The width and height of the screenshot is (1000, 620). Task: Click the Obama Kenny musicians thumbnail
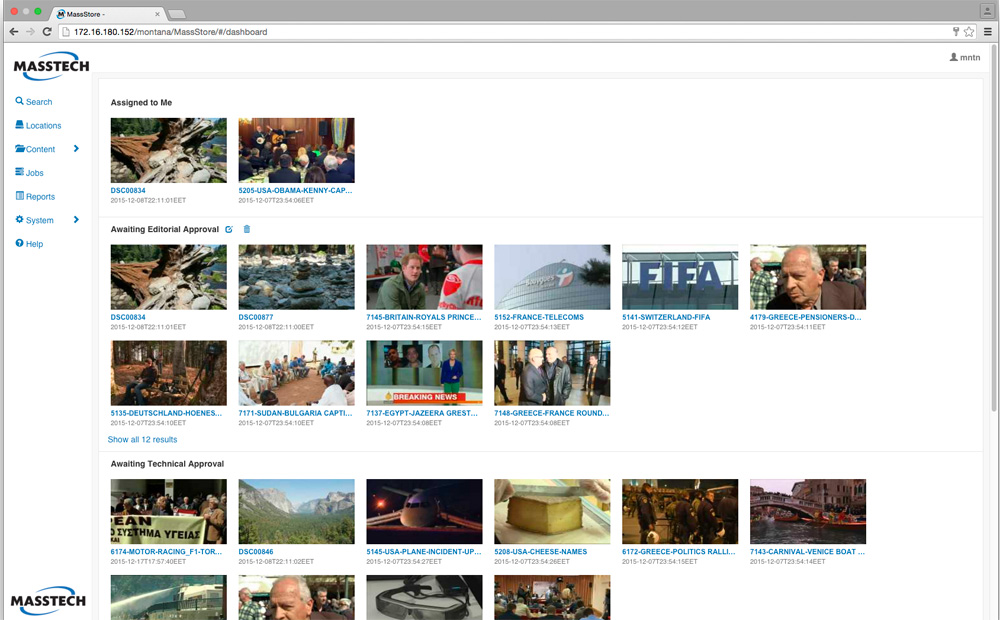[297, 150]
